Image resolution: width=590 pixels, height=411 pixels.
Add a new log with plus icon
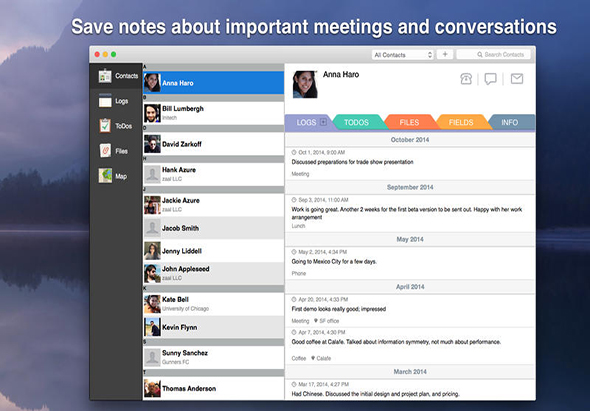[x=323, y=122]
